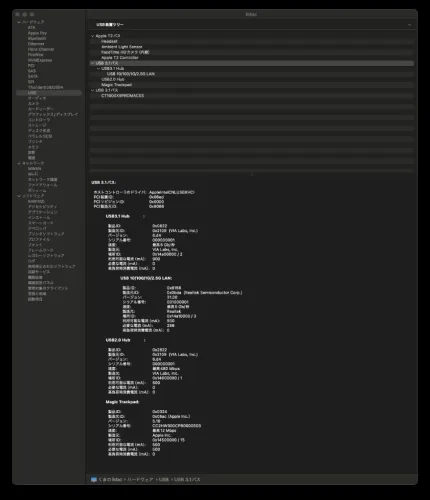430x500 pixels.
Task: Select Fibre Channel in the sidebar
Action: (x=41, y=49)
